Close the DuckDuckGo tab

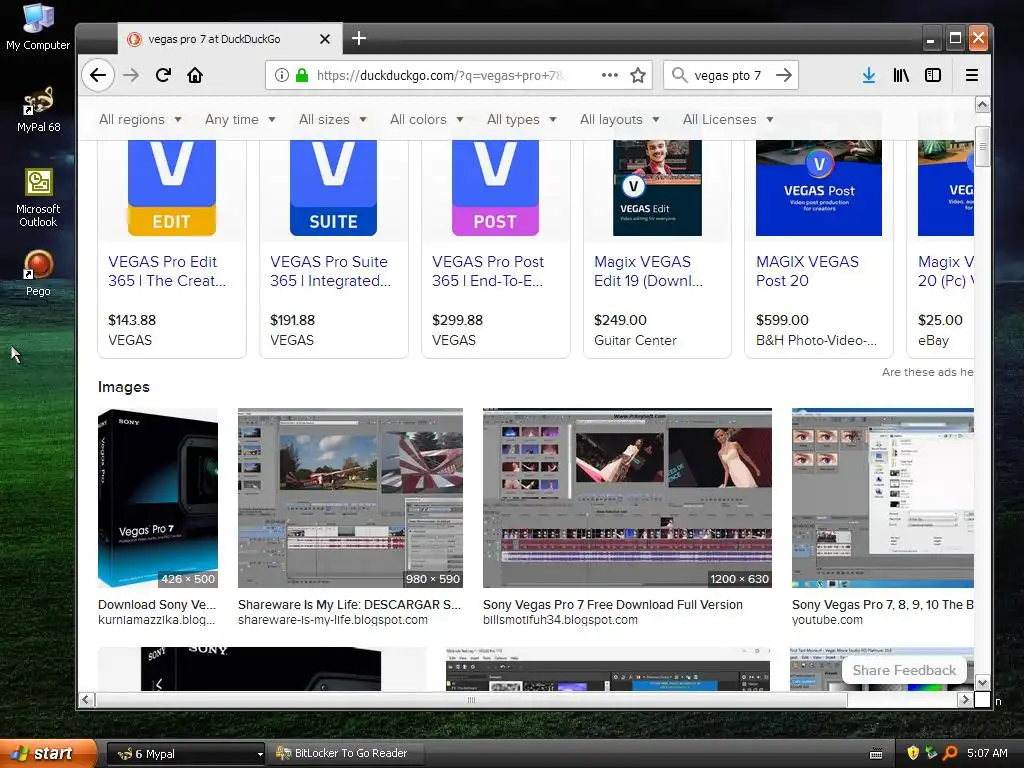pos(325,39)
